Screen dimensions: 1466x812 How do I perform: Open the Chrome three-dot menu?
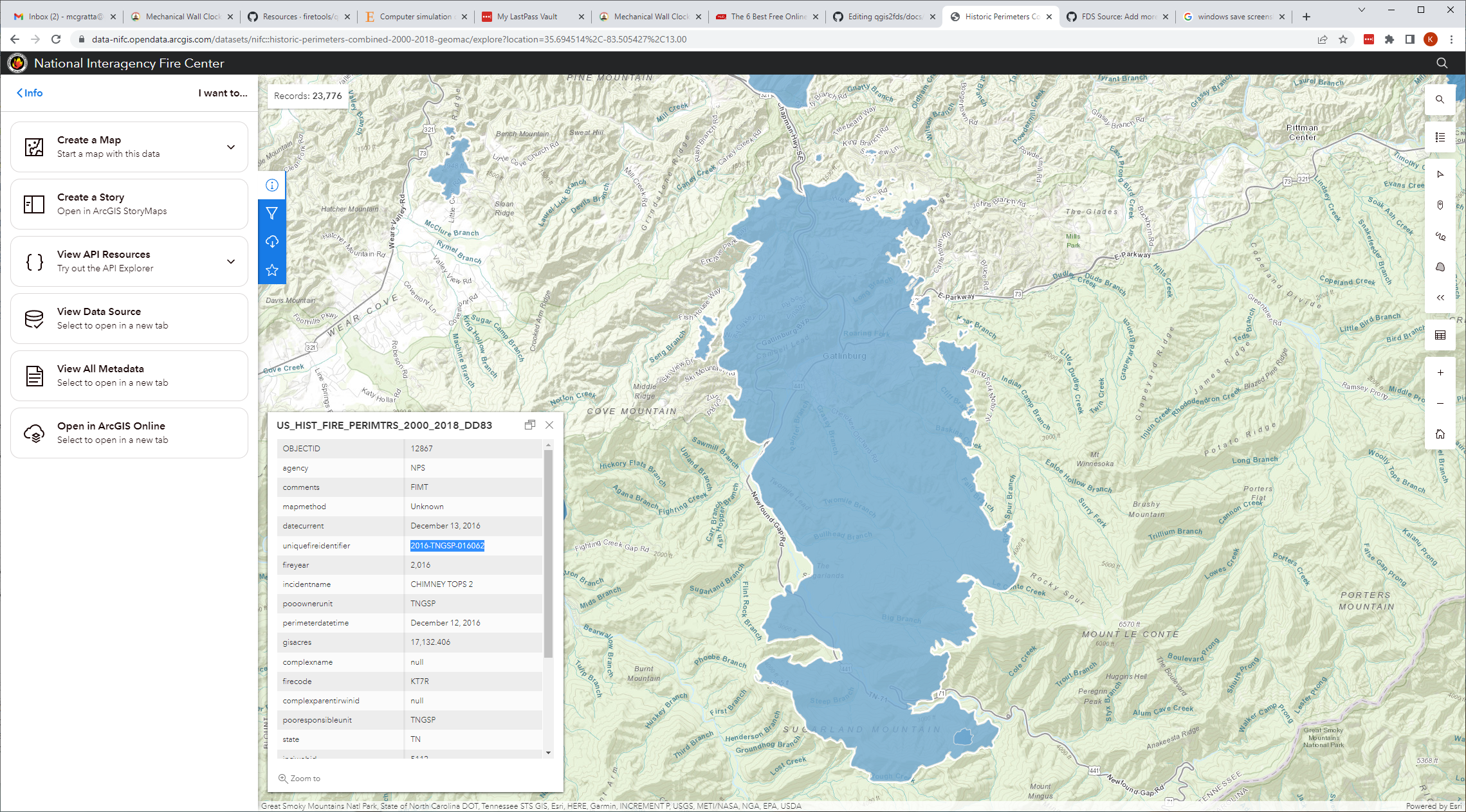1451,39
